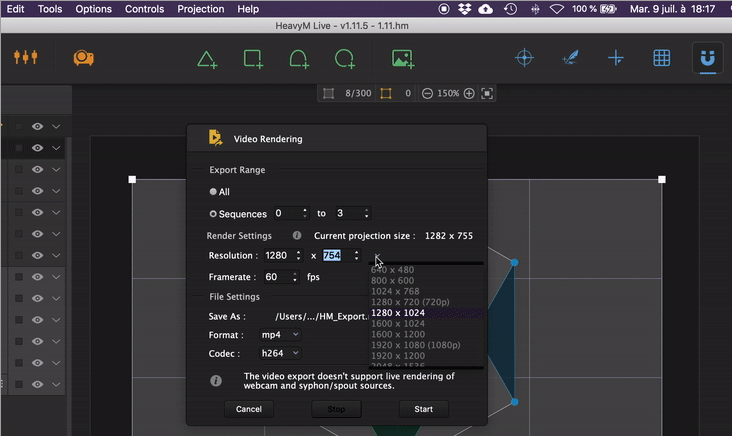Toggle the grid display icon
Image resolution: width=732 pixels, height=436 pixels.
pyautogui.click(x=662, y=58)
